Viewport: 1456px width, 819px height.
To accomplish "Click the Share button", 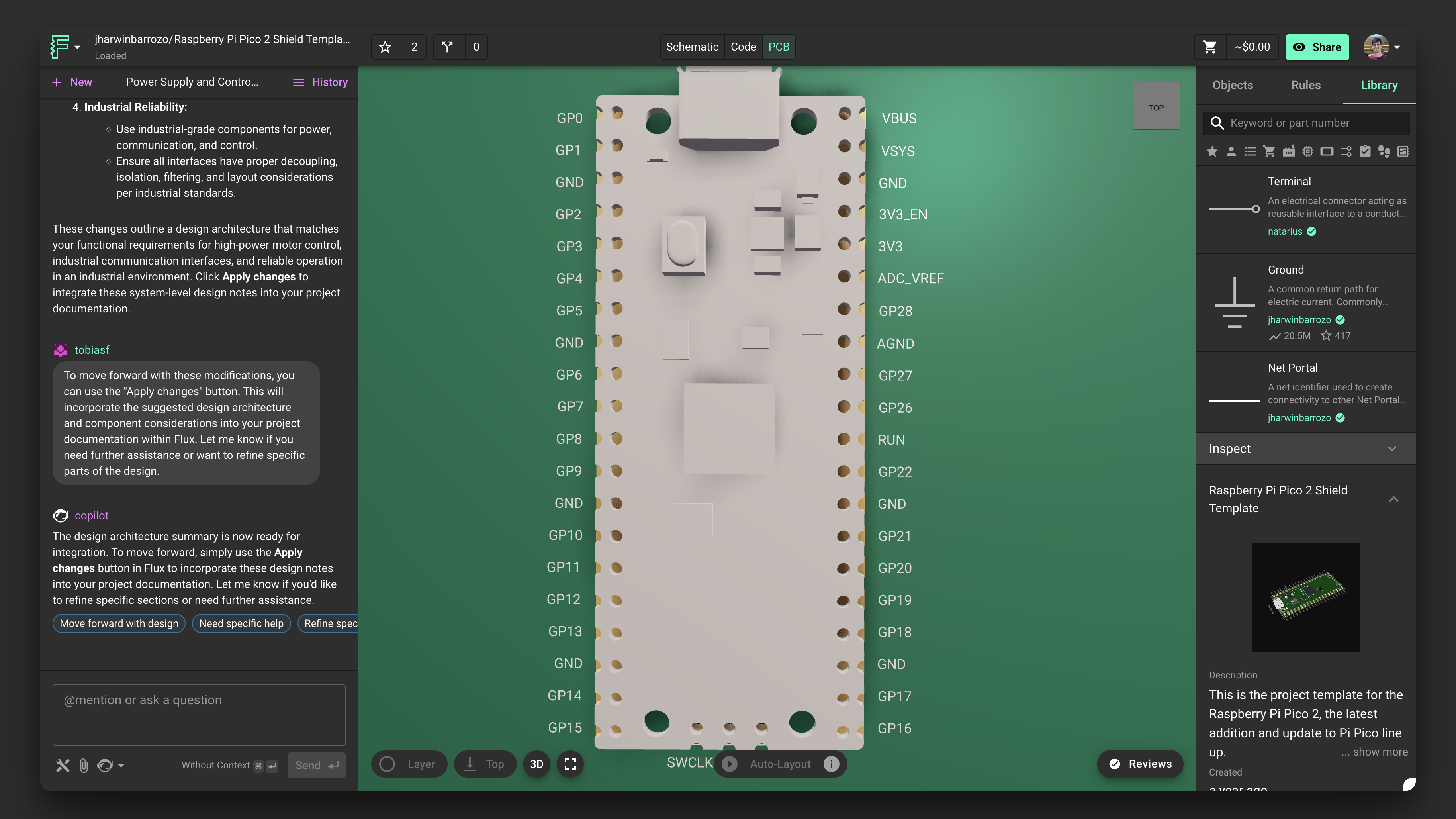I will pyautogui.click(x=1316, y=47).
